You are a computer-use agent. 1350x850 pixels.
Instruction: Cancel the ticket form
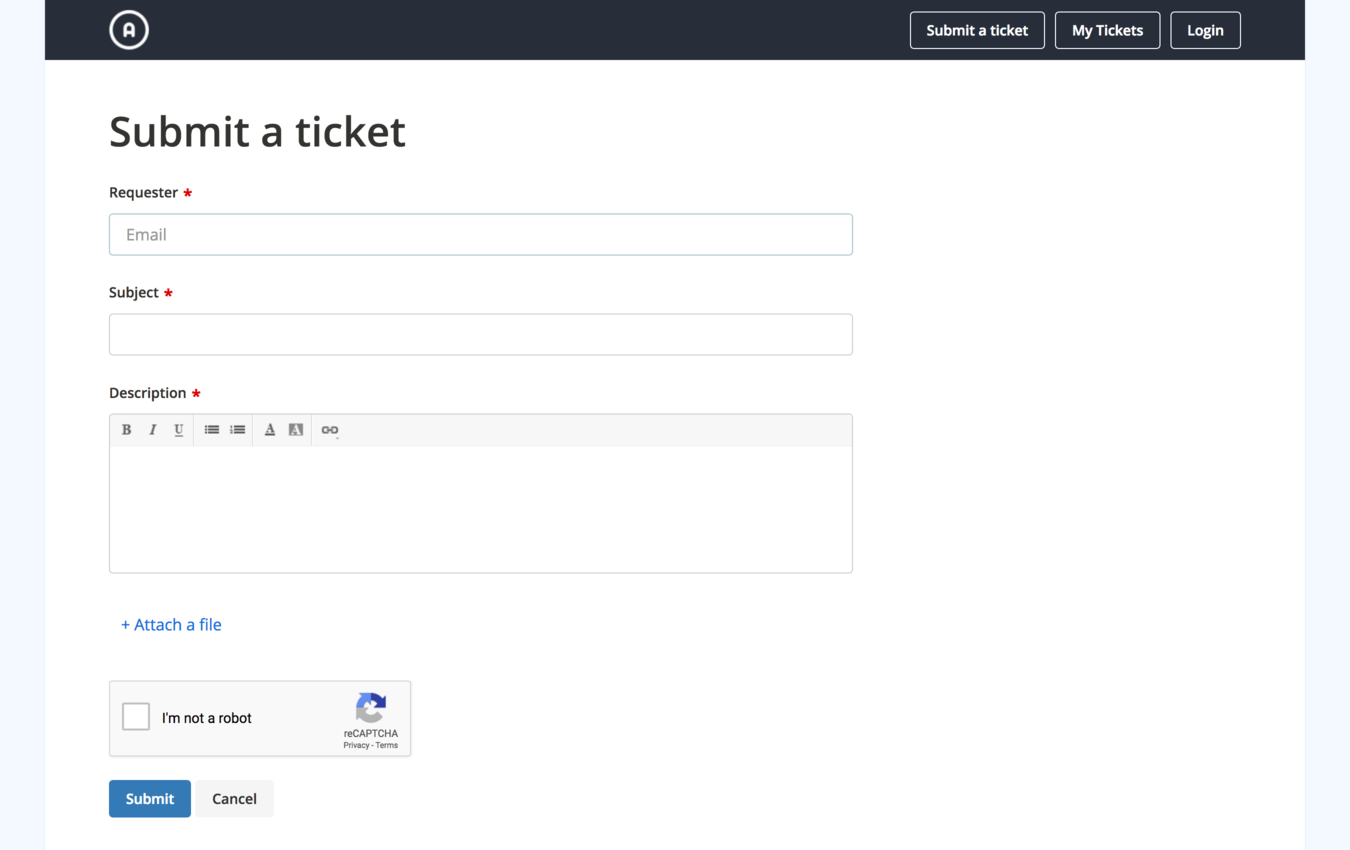click(234, 799)
